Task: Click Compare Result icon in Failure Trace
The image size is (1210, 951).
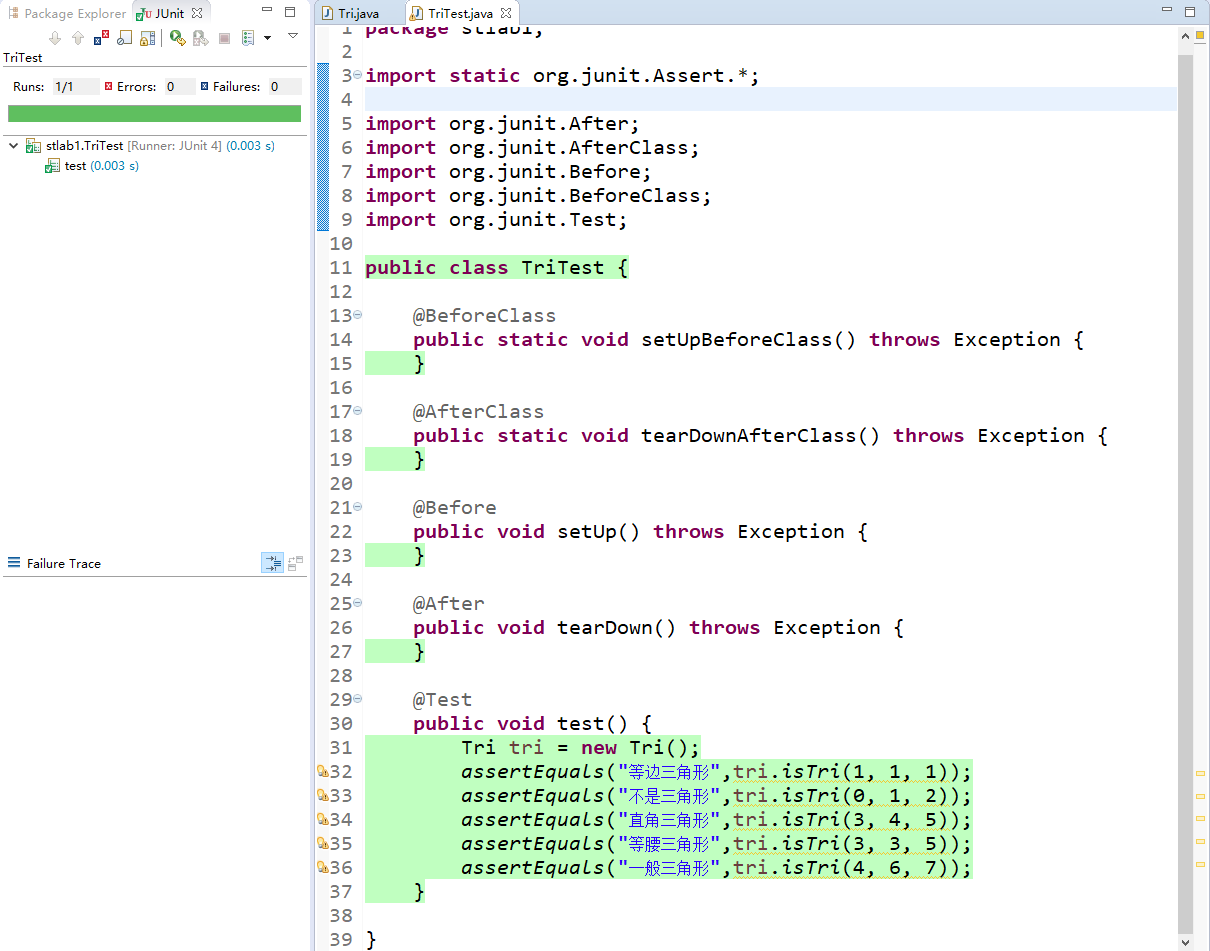Action: click(295, 563)
